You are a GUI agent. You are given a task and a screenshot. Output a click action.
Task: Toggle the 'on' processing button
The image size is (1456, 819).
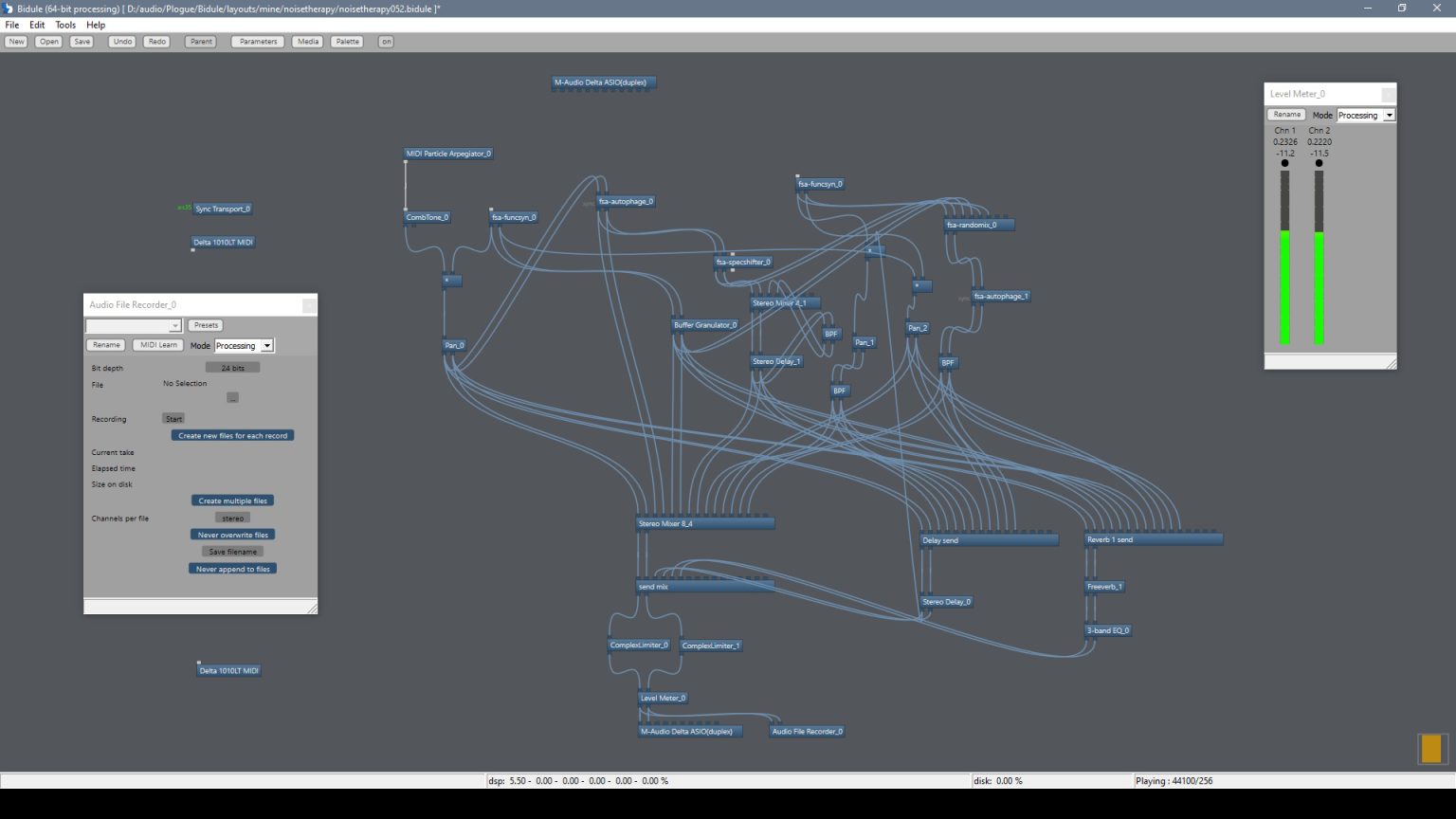[386, 42]
